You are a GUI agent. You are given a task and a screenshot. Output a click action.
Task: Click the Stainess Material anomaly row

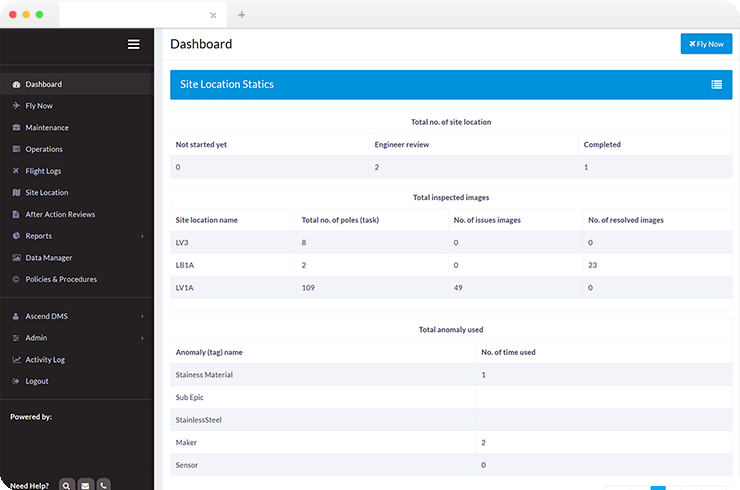451,375
